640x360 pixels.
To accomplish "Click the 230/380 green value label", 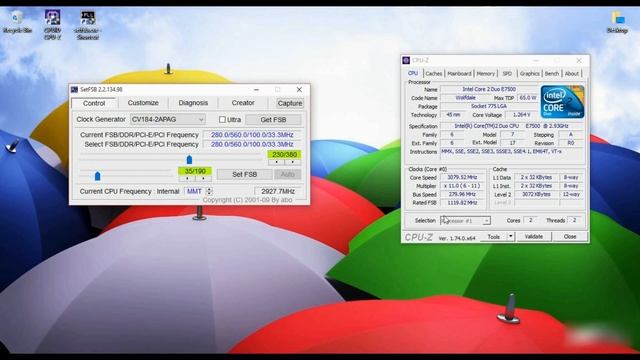I will coord(284,155).
